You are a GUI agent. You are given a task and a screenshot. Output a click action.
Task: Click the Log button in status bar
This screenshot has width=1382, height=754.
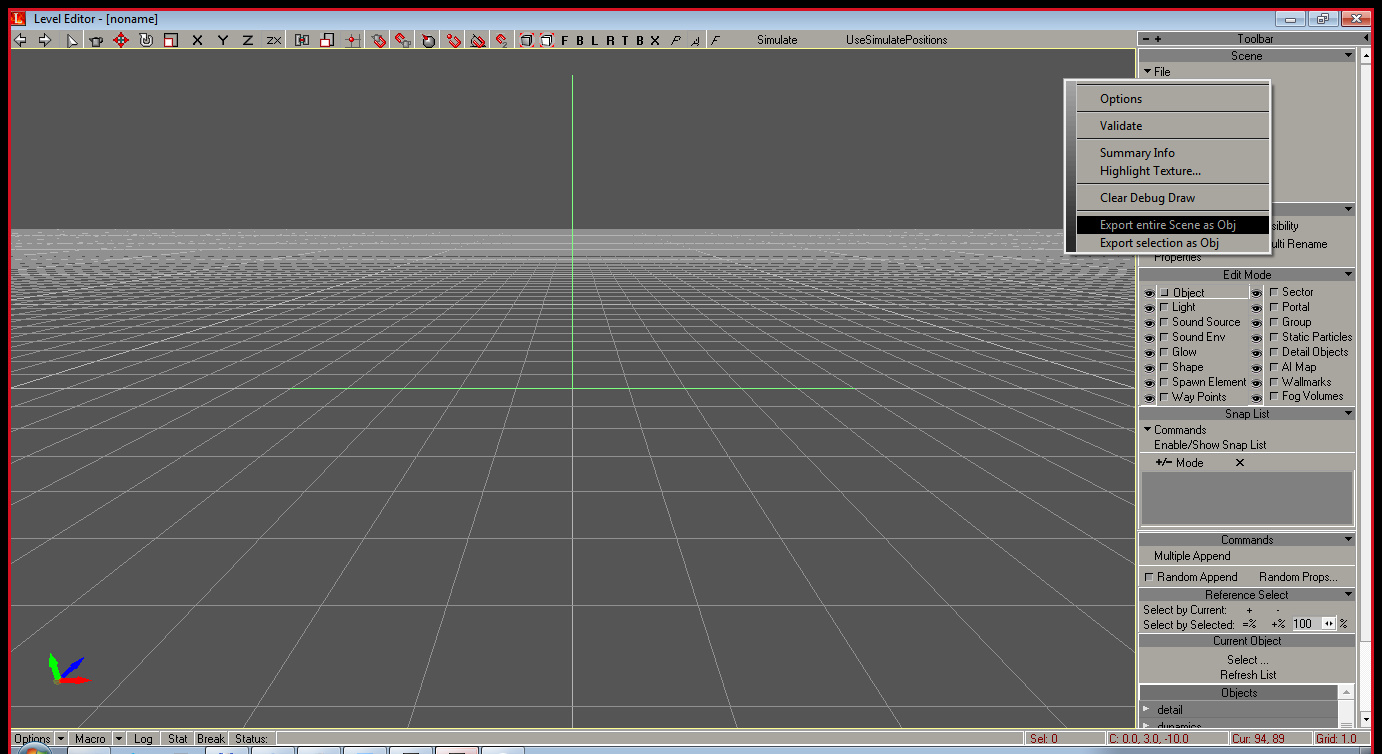(143, 739)
